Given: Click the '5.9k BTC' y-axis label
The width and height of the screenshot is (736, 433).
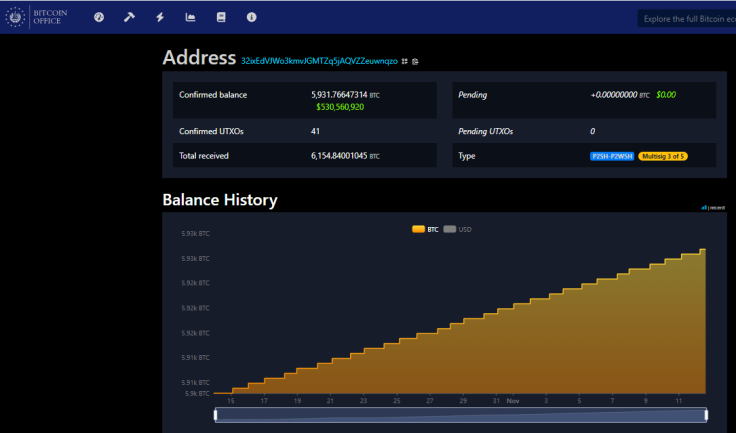Looking at the screenshot, I should click(x=197, y=394).
